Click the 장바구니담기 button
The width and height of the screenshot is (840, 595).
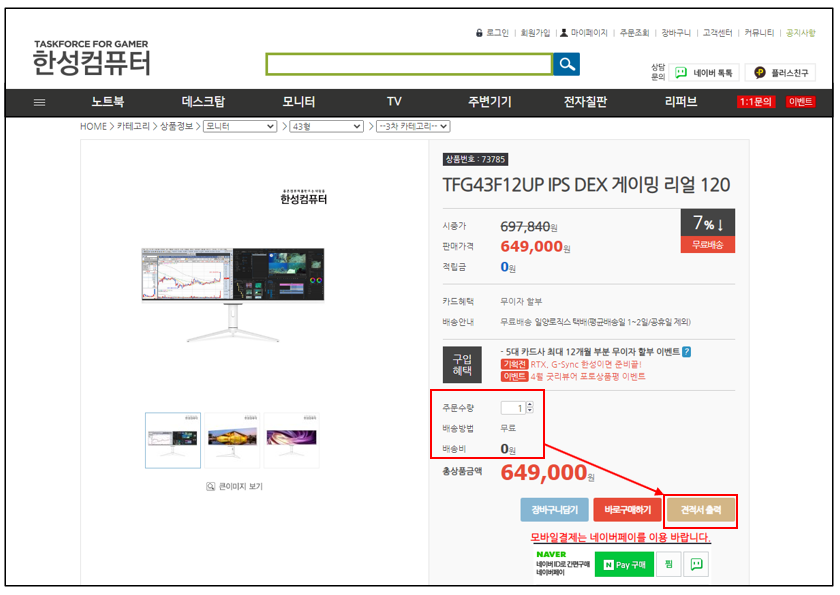point(554,510)
